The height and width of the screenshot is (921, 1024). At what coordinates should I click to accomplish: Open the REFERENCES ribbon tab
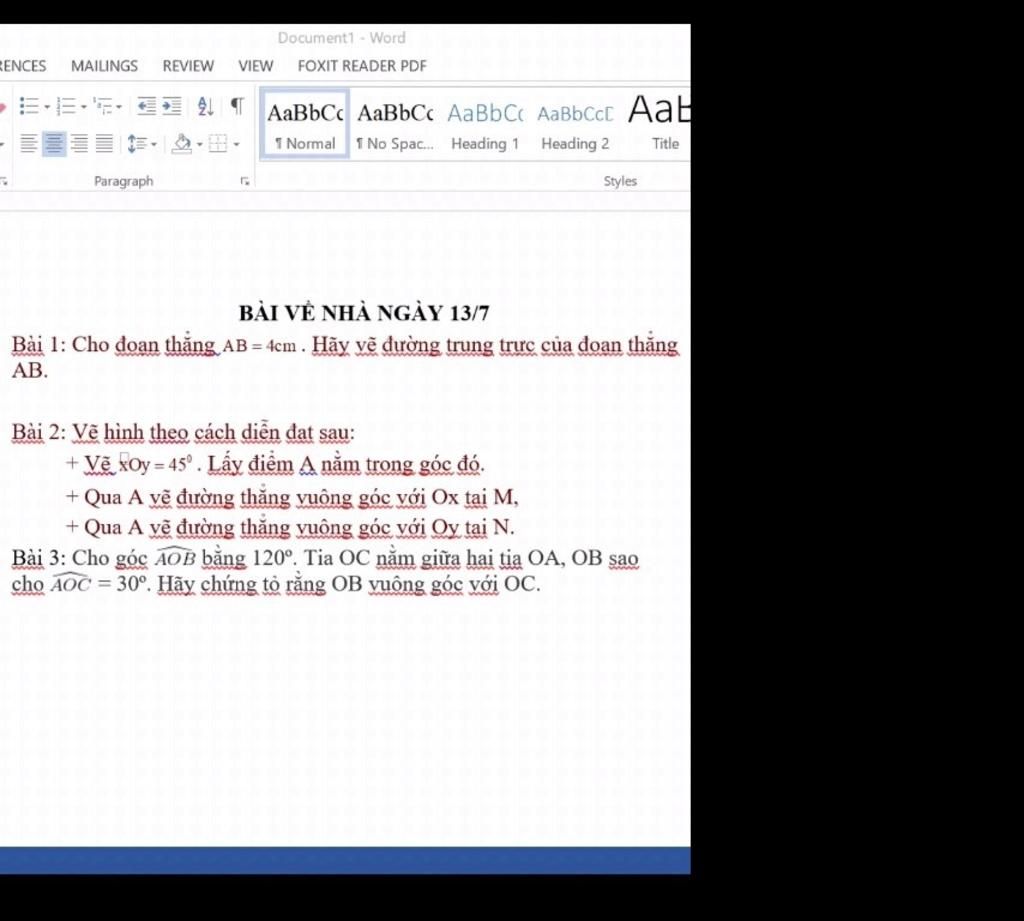tap(22, 66)
